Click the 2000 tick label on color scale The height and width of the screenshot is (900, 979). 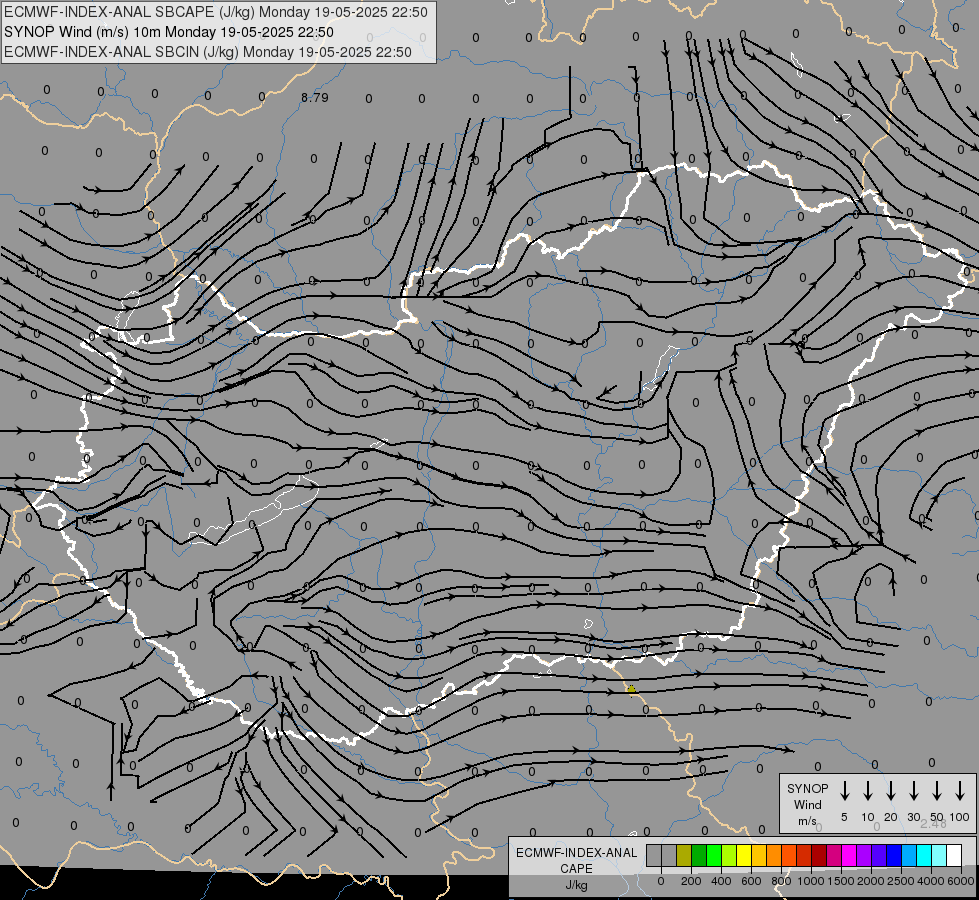click(871, 881)
